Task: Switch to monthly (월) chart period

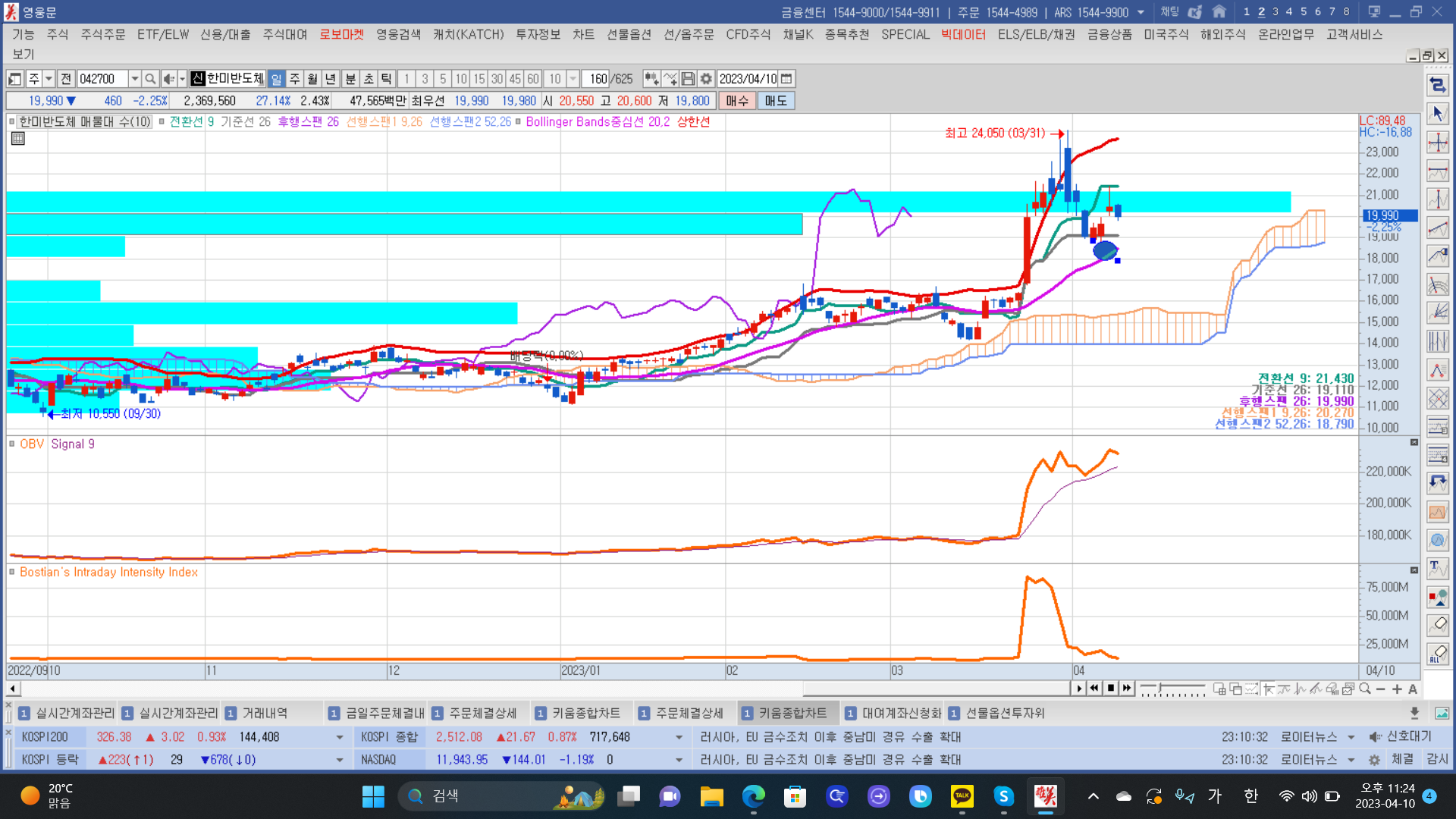Action: click(312, 79)
